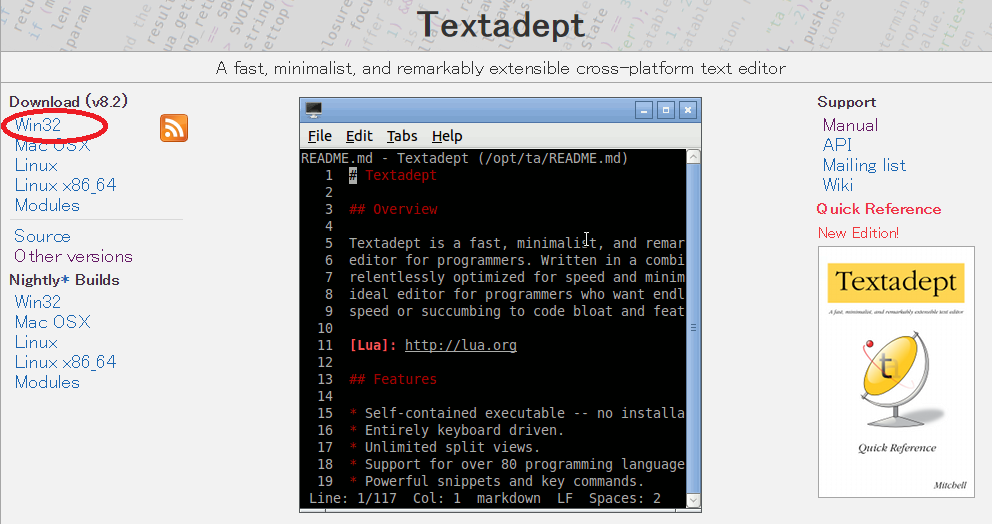Click the tagline 'A fast, minimalist' text
Screen dimensions: 992x524
point(500,68)
